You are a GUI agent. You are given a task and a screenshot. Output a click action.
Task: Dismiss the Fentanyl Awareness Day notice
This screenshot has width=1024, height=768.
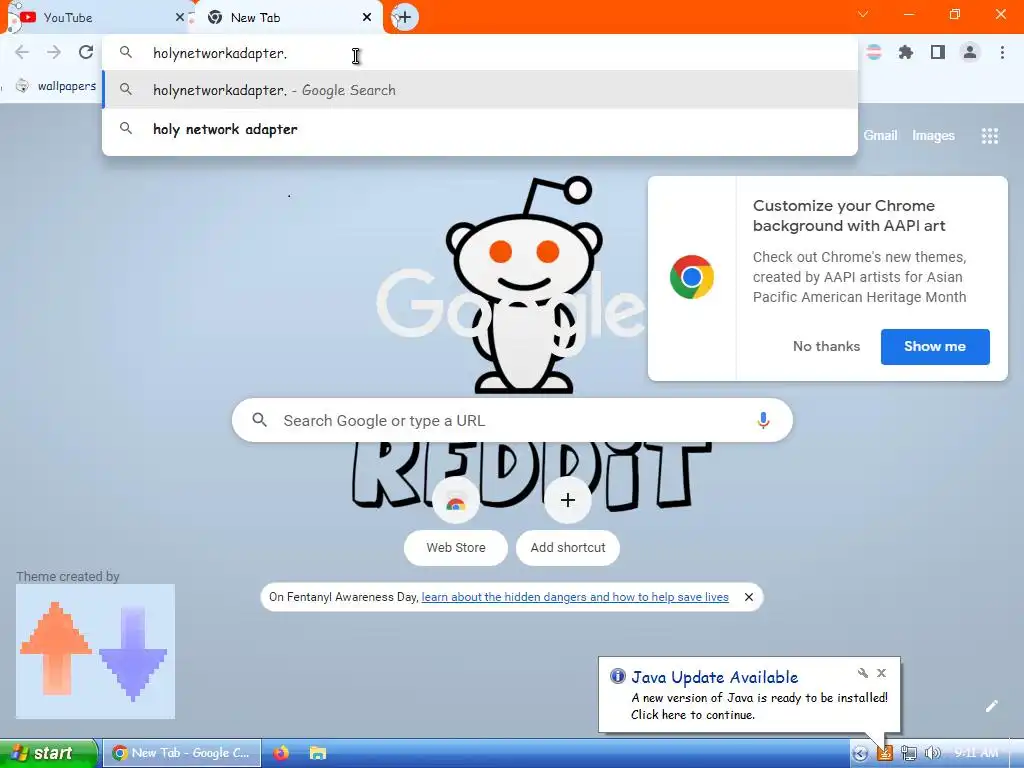point(748,597)
